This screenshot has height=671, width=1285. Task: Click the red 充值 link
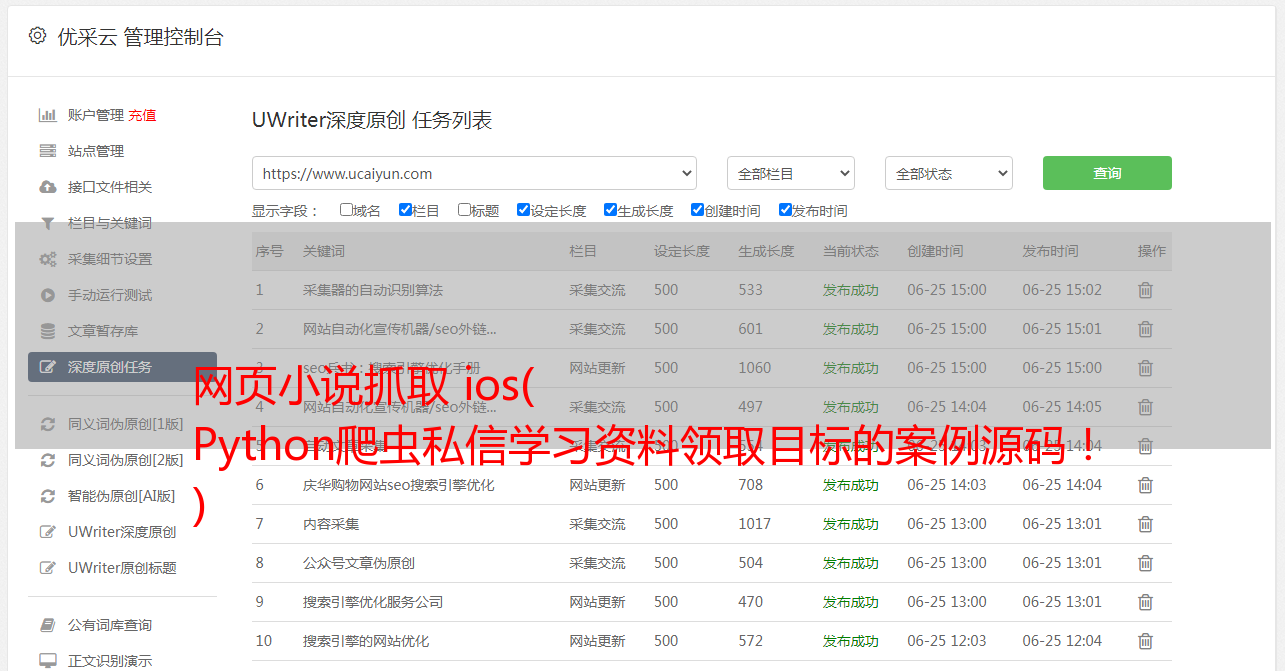tap(142, 115)
